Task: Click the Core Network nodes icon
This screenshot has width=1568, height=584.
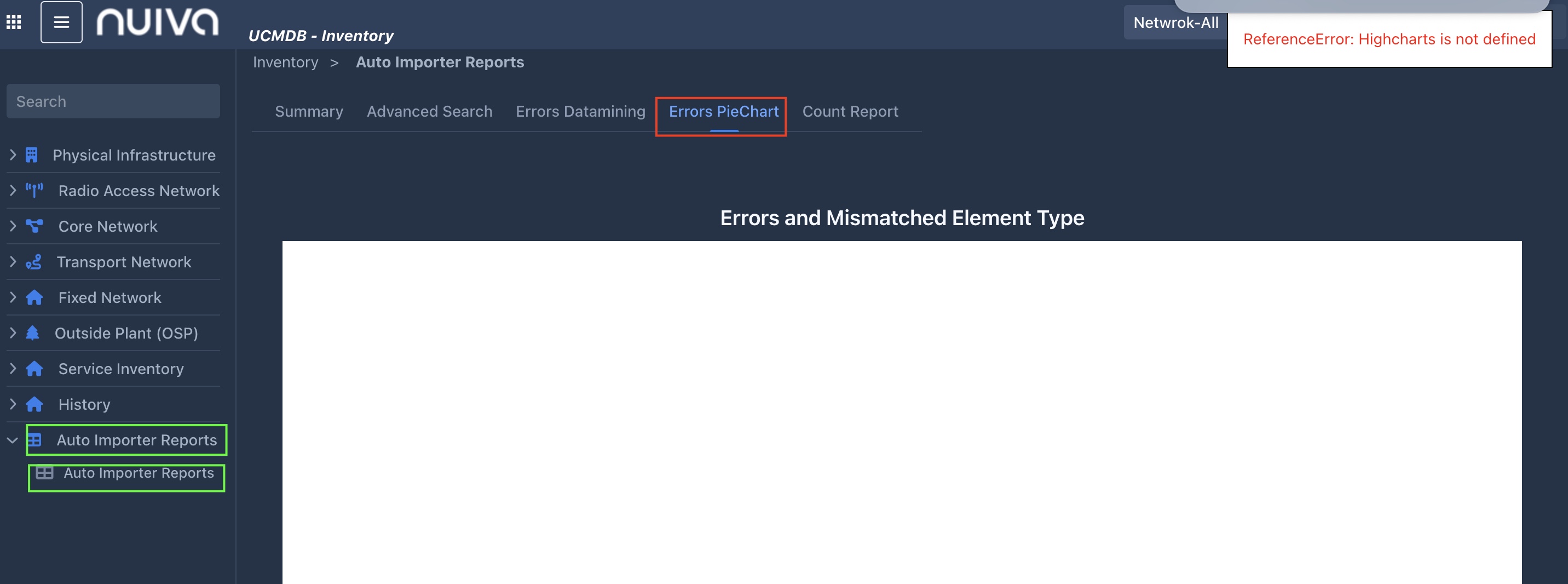Action: tap(34, 227)
